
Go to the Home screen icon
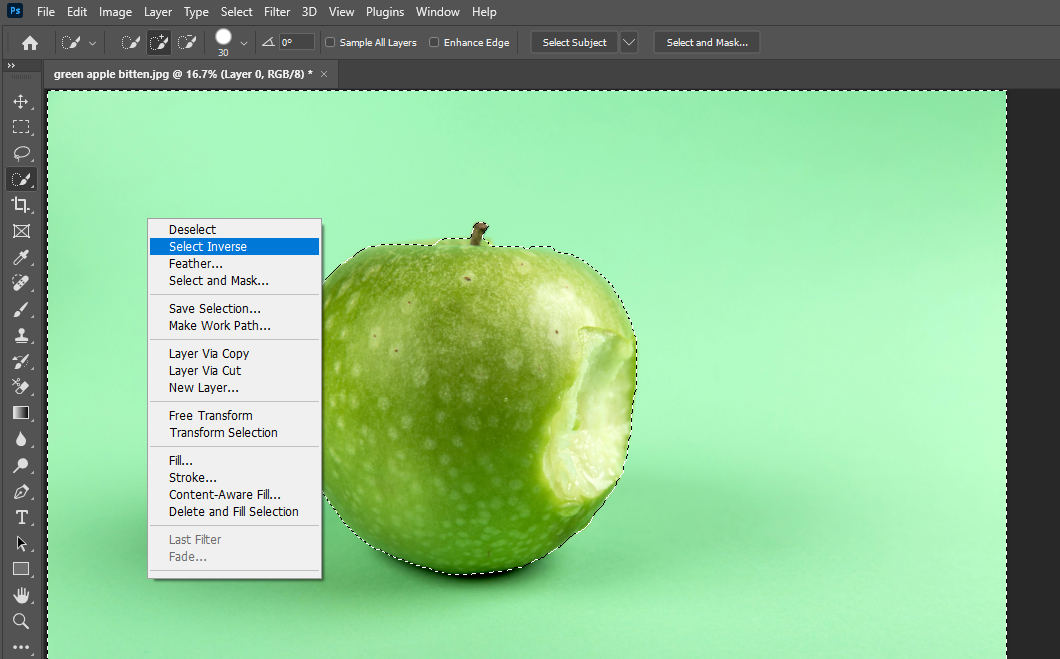tap(30, 43)
